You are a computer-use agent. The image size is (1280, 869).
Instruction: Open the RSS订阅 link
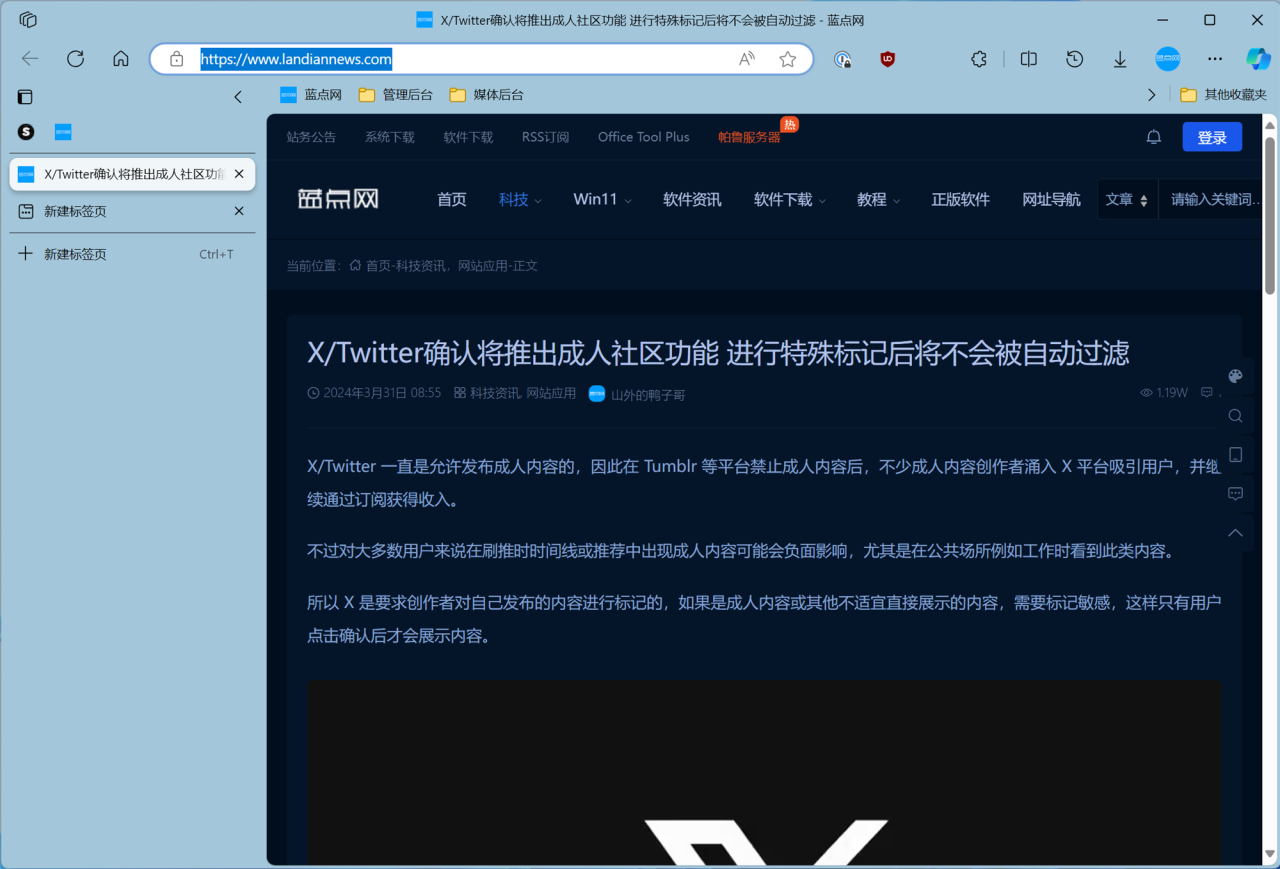coord(545,137)
